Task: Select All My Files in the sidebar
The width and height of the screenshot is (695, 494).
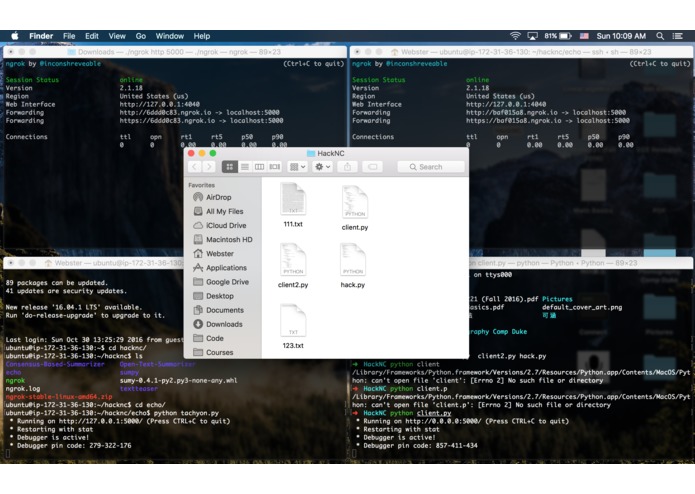Action: tap(223, 211)
